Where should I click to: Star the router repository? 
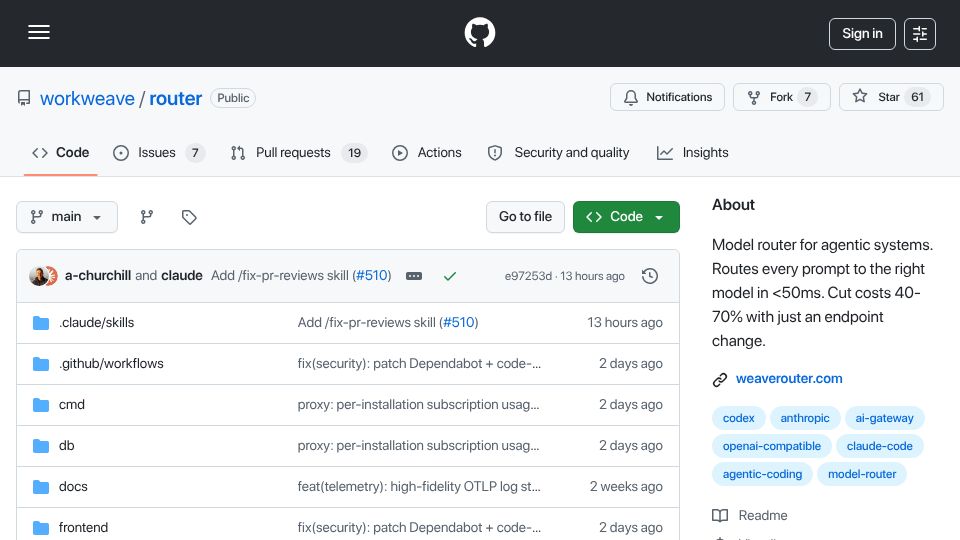point(891,97)
